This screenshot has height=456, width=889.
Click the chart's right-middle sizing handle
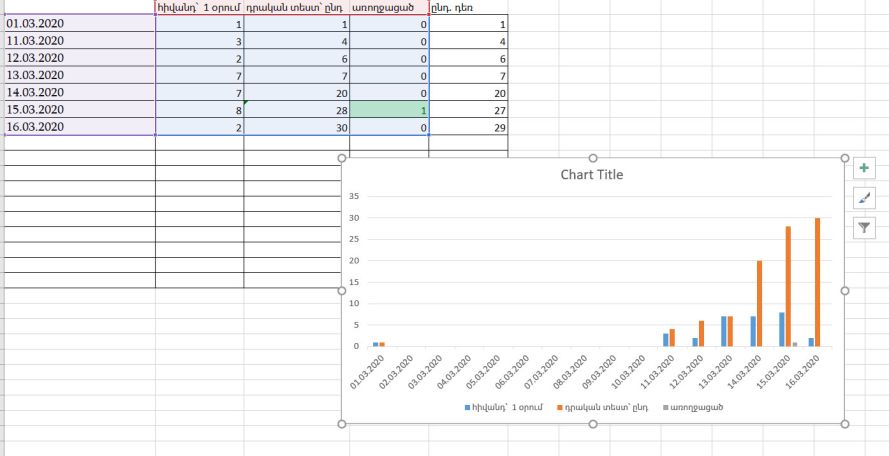(x=844, y=290)
